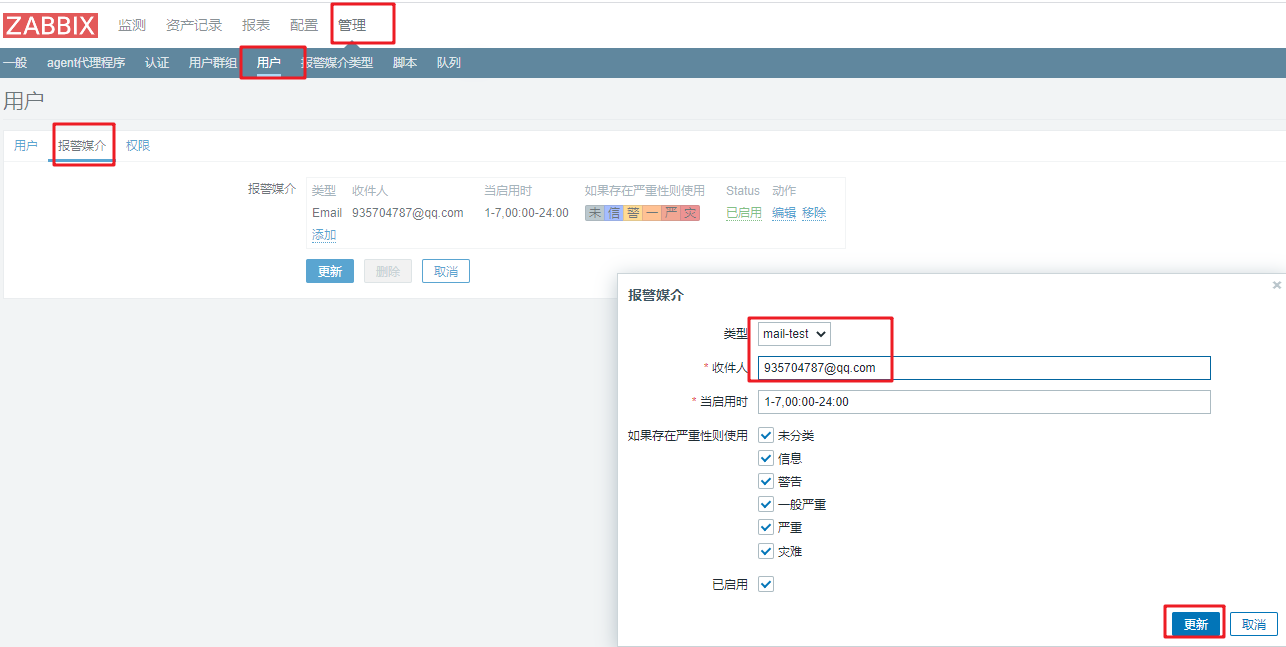
Task: Click 添加 link to add media
Action: tap(324, 235)
